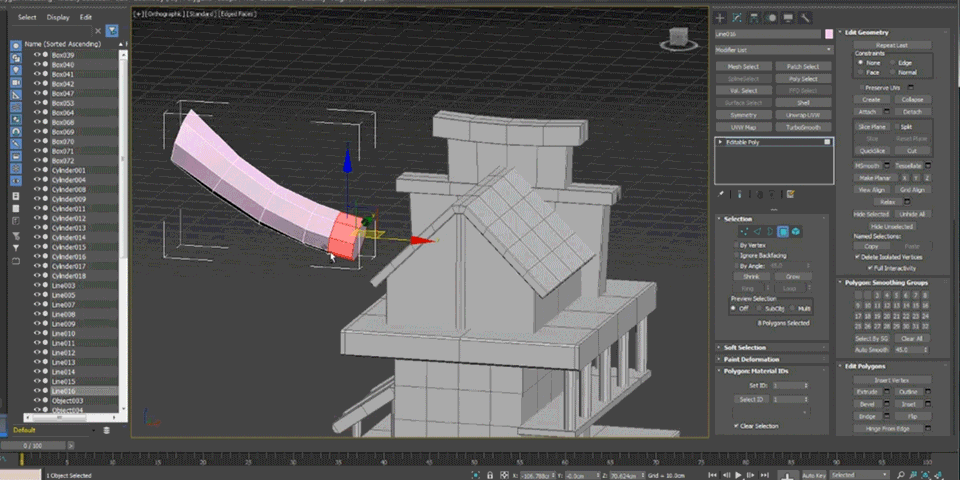Open the Edit menu in scene explorer
This screenshot has height=480, width=960.
(86, 17)
